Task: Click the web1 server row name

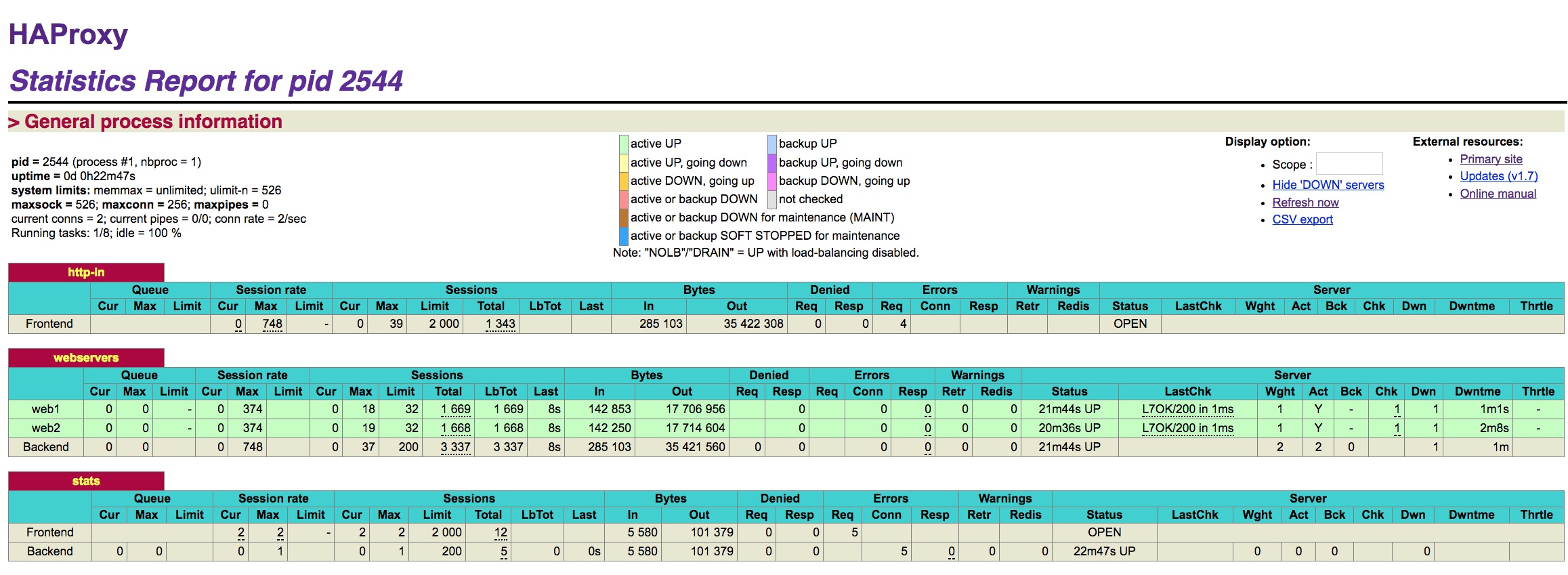Action: (x=46, y=409)
